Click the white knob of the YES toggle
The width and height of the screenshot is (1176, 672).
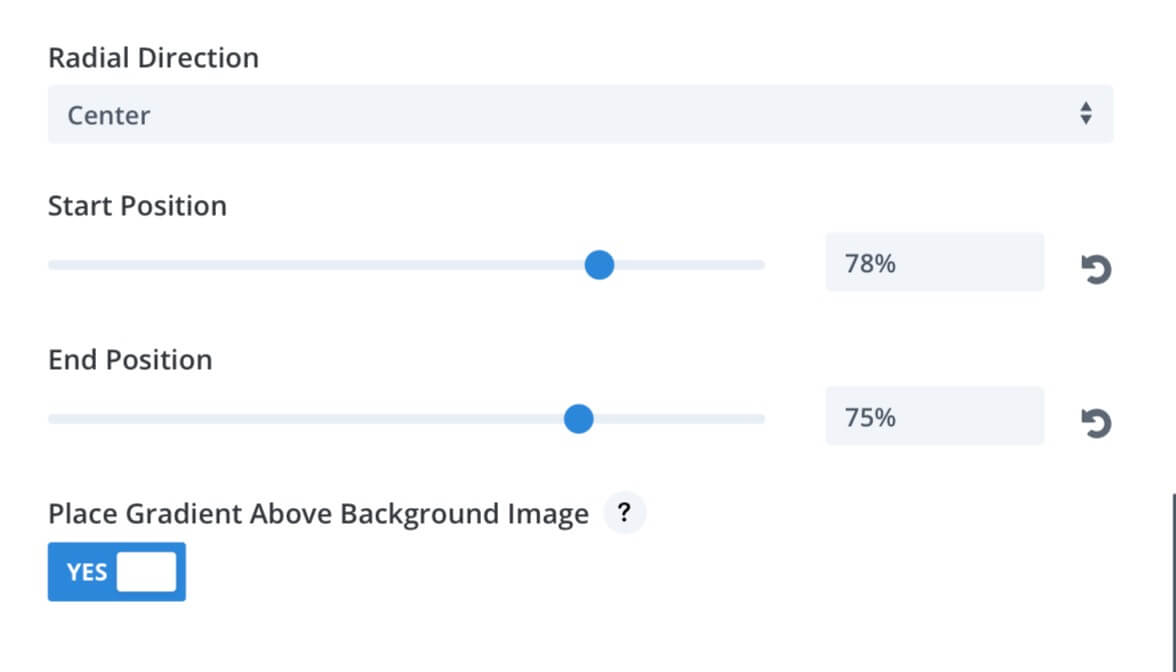(147, 572)
